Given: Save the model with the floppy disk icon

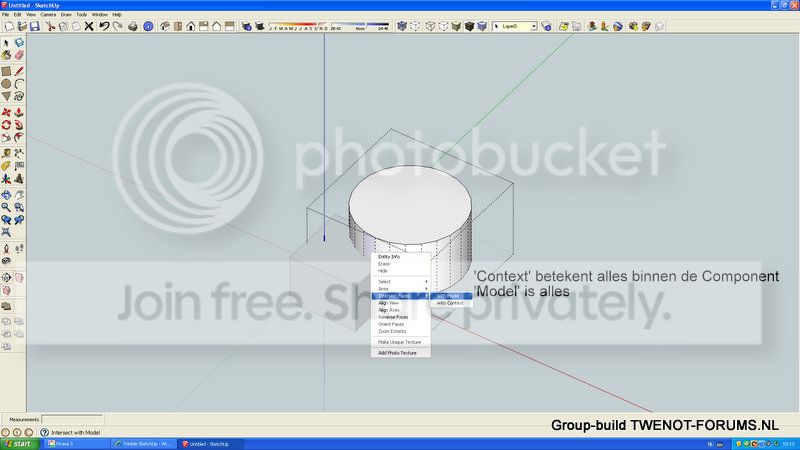Looking at the screenshot, I should click(x=35, y=26).
